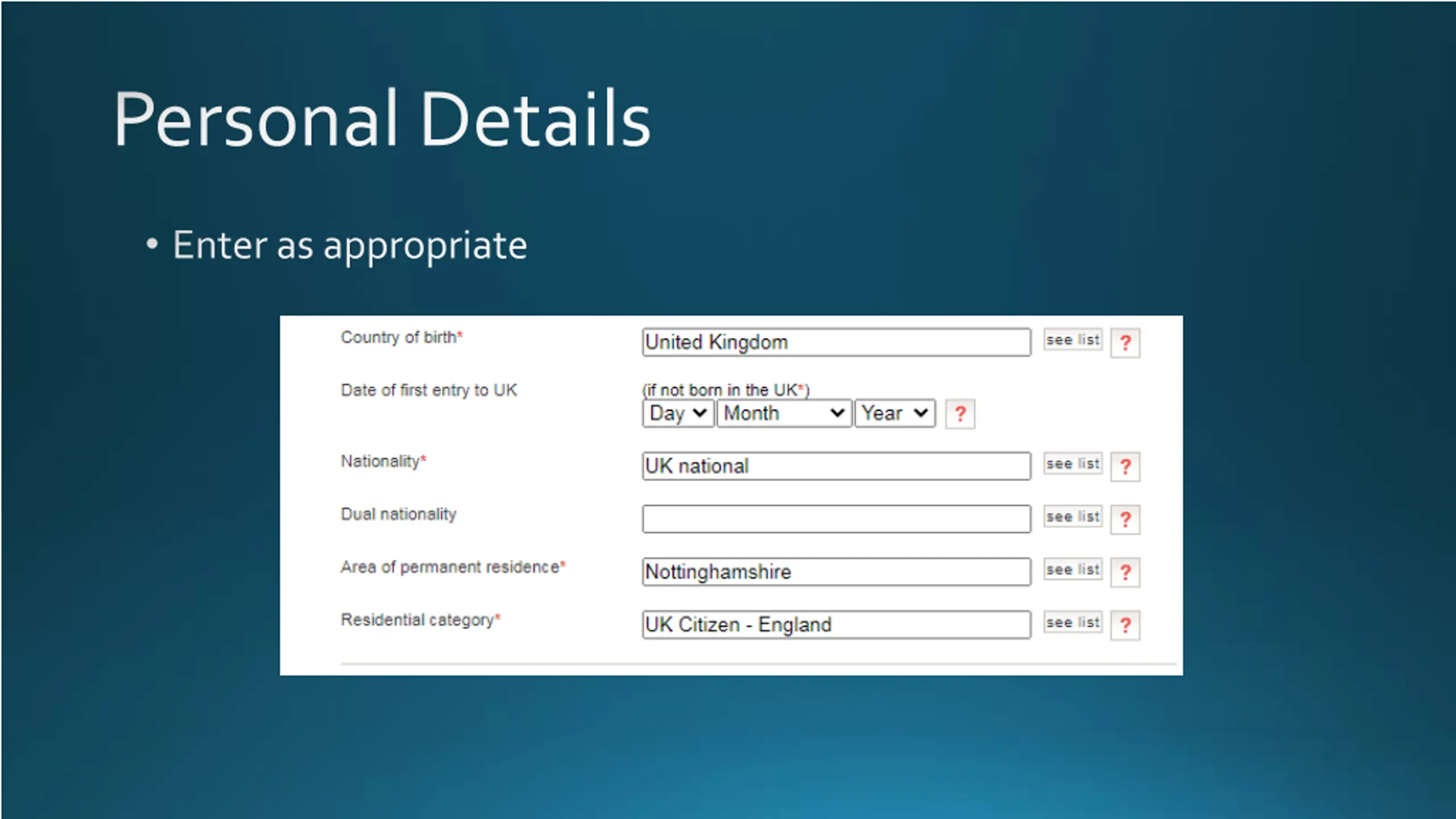Click the Nationality field showing UK national
Screen dimensions: 1456x819
coord(836,466)
